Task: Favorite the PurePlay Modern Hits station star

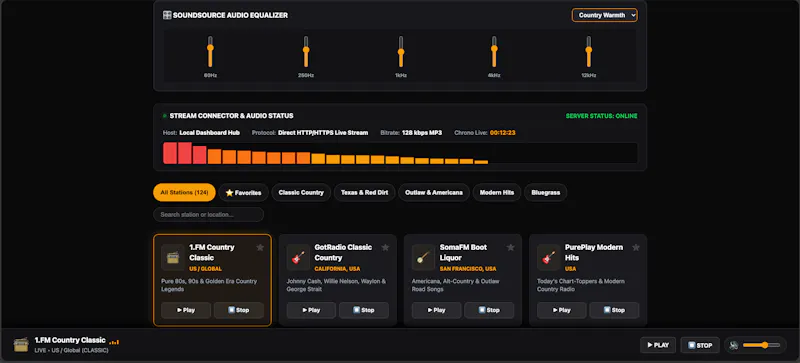Action: tap(636, 248)
